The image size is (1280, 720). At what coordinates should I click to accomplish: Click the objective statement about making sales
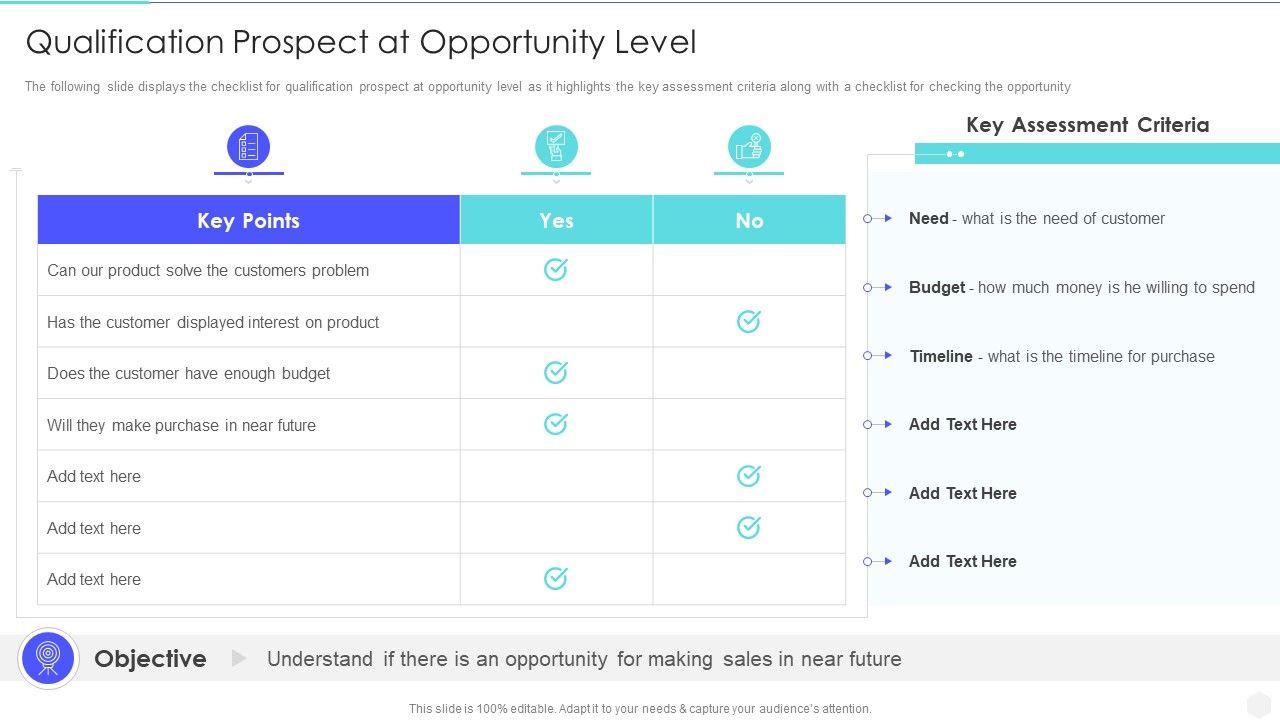pos(584,659)
